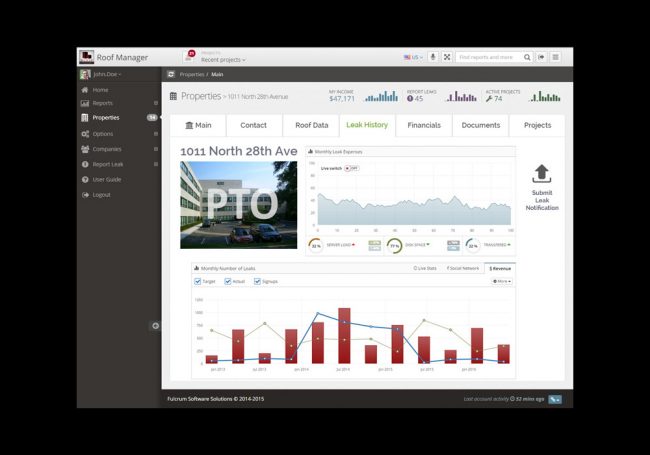Viewport: 650px width, 455px height.
Task: Click the exclamation icon next to 45
Action: pos(410,99)
